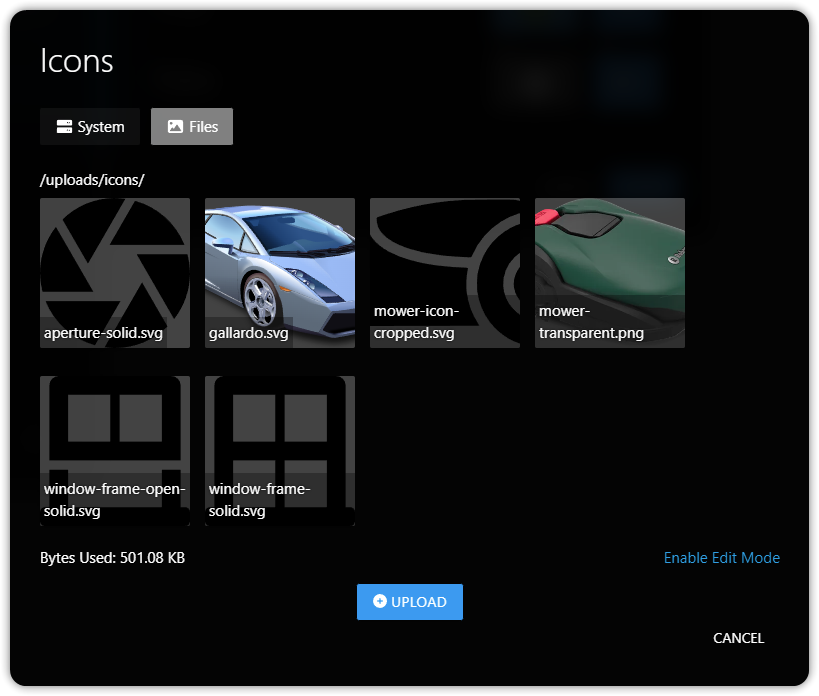819x696 pixels.
Task: Click the Icons dialog title
Action: [77, 61]
